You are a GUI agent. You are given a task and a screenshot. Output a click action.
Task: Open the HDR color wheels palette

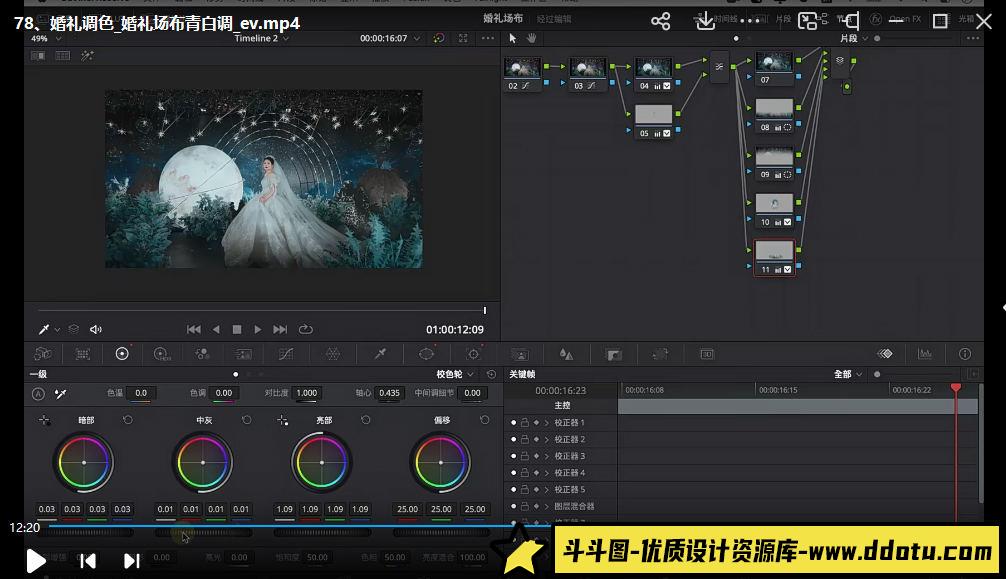click(x=162, y=354)
